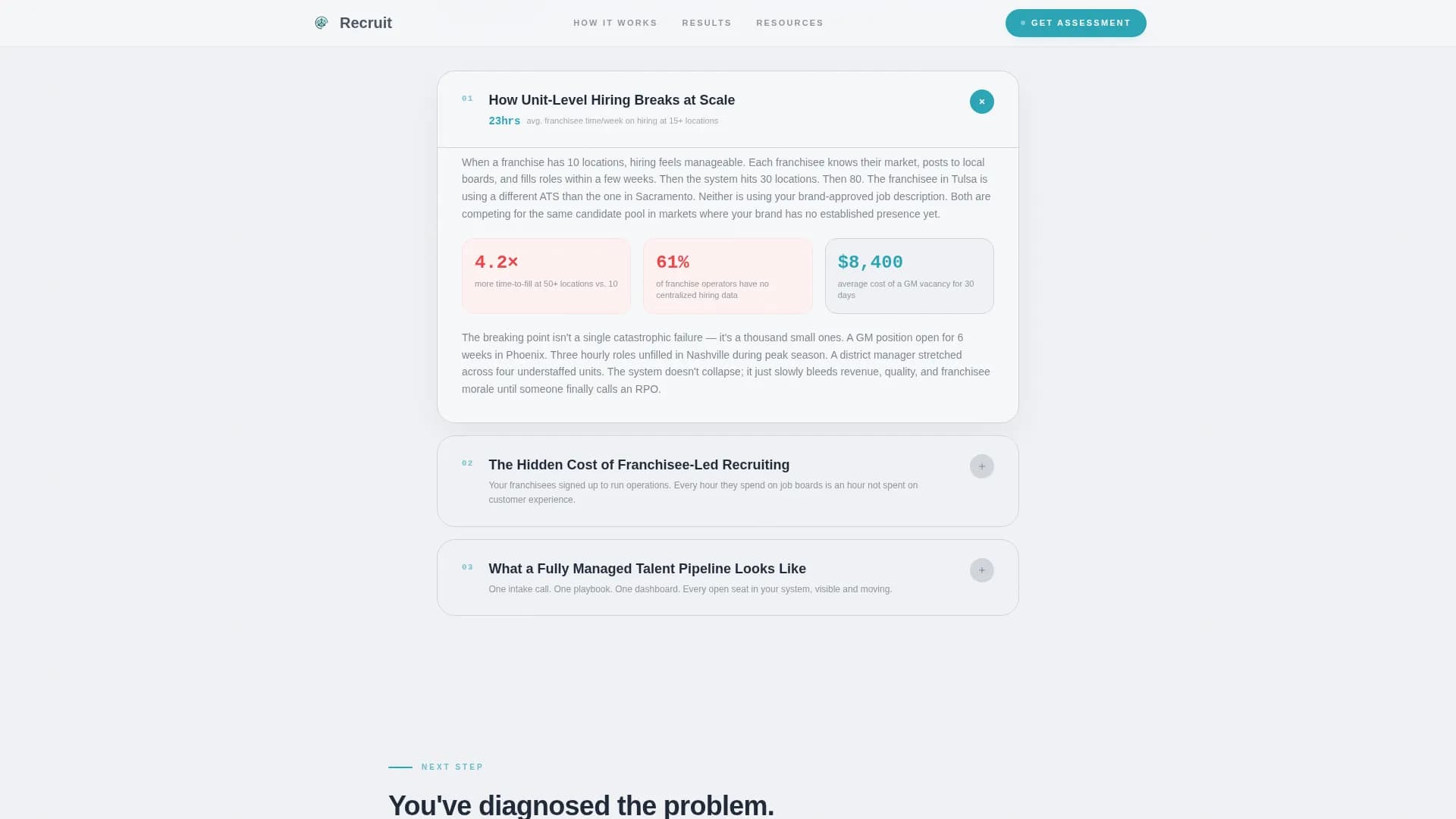Click the GET ASSESSMENT button

click(1075, 23)
